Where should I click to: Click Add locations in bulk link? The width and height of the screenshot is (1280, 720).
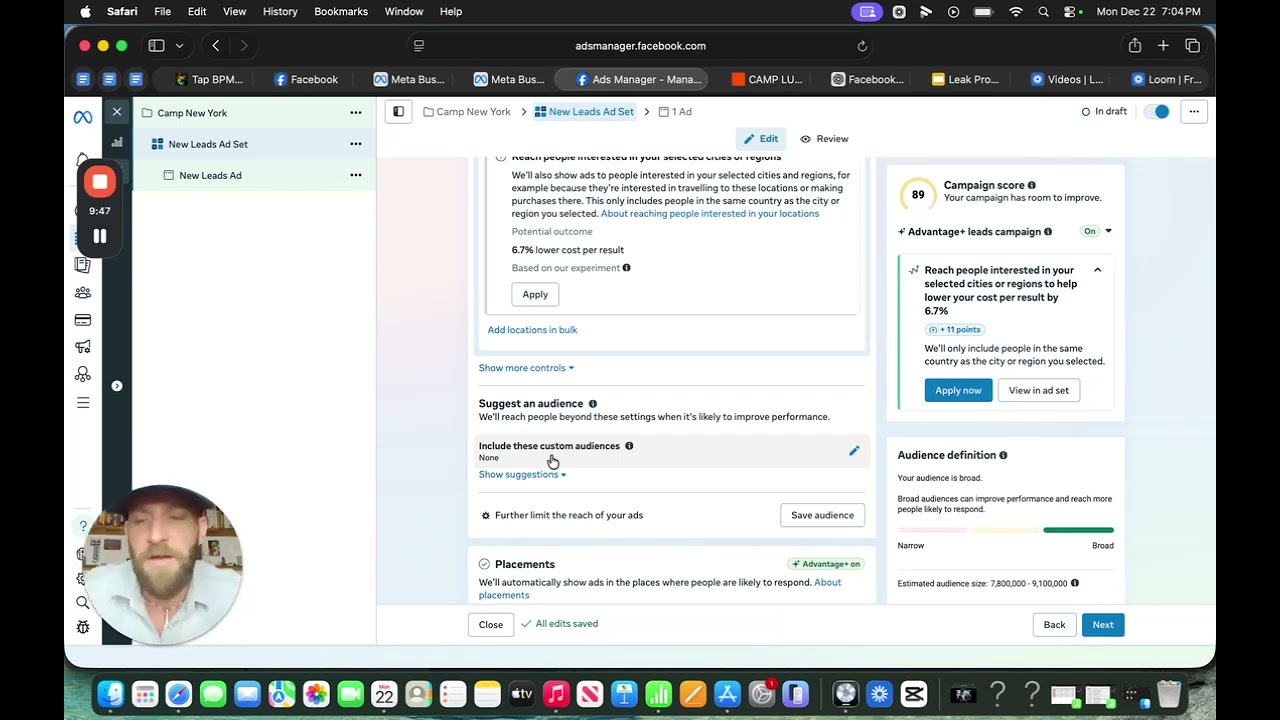pyautogui.click(x=532, y=330)
